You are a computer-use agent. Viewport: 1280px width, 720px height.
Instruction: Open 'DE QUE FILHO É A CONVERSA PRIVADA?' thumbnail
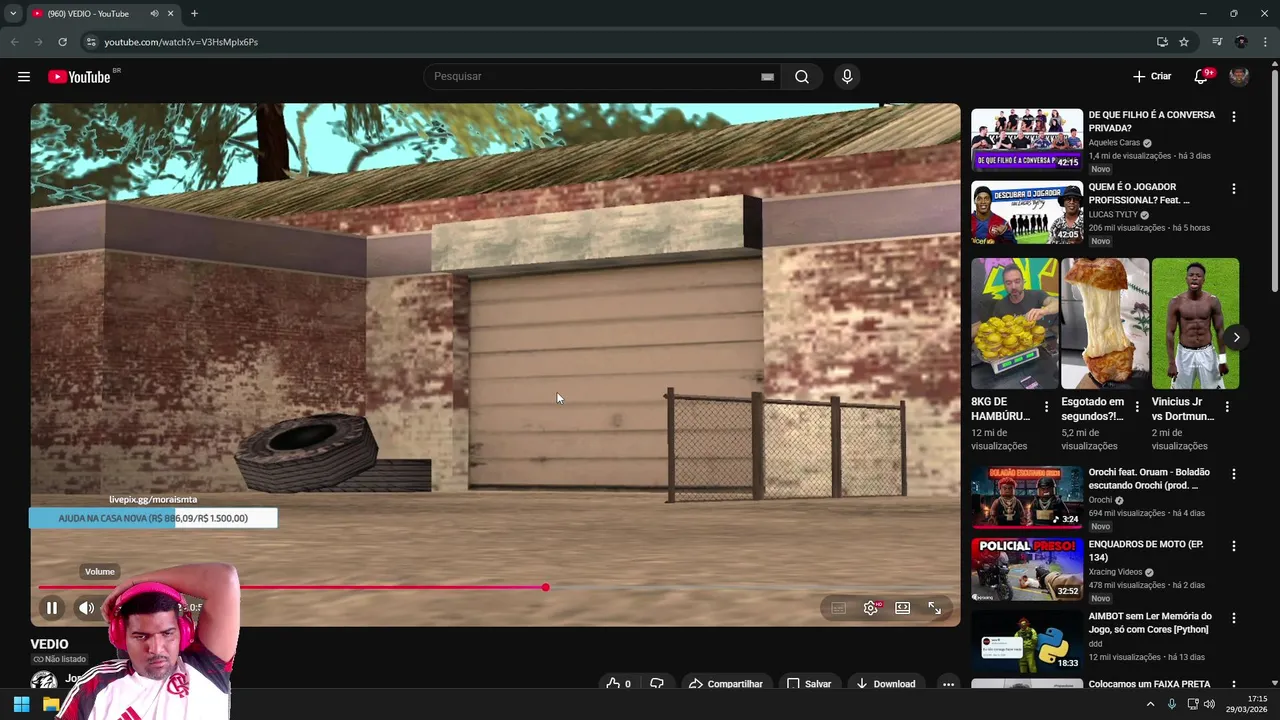click(1027, 140)
